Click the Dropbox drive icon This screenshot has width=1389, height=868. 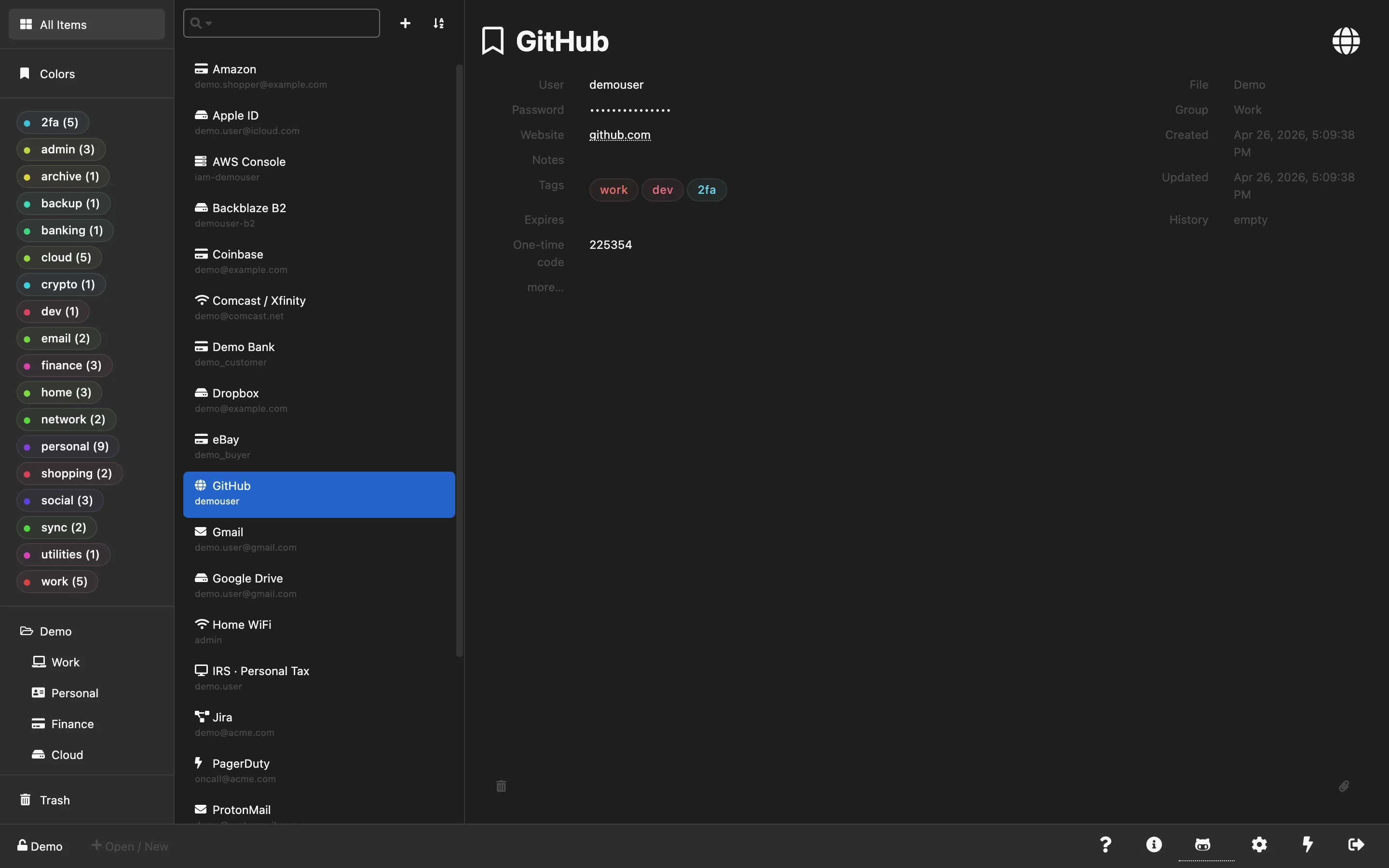point(201,393)
